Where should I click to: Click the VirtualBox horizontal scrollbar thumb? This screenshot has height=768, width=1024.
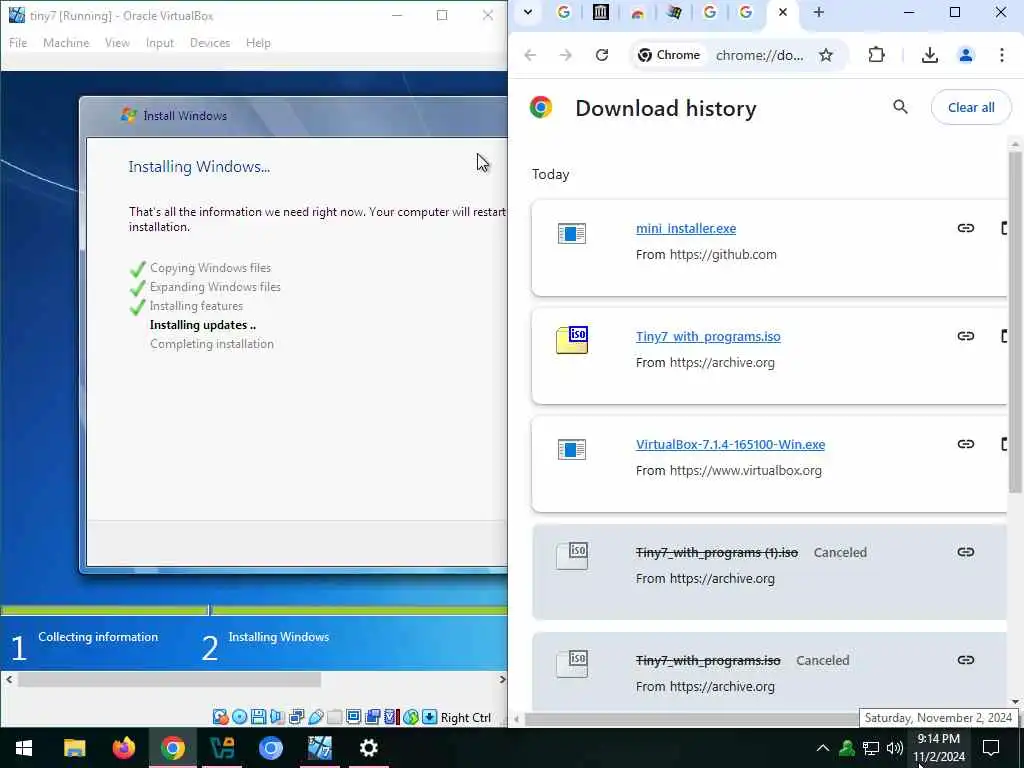coord(169,679)
